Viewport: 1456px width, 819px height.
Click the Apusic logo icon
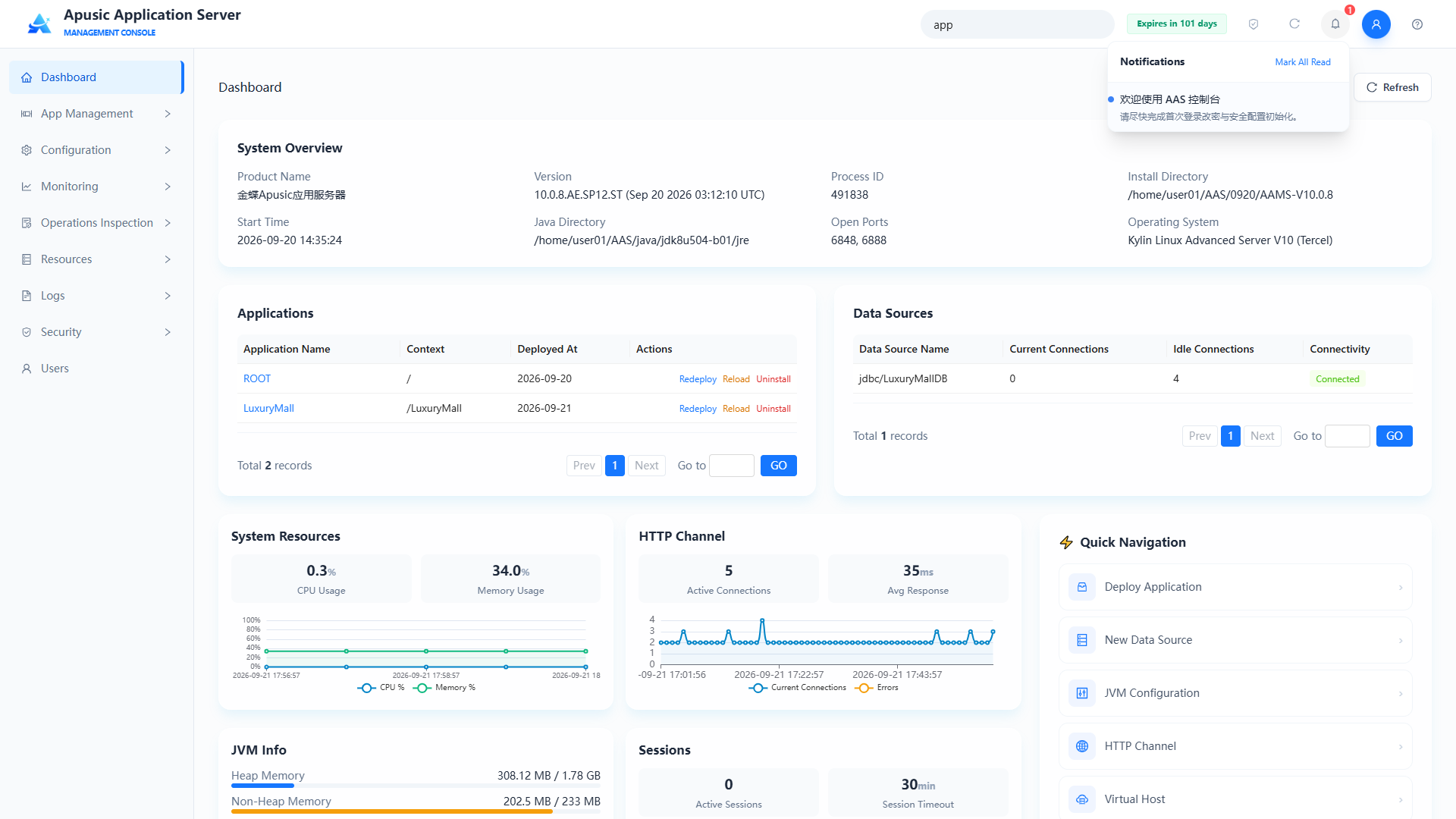[x=39, y=24]
